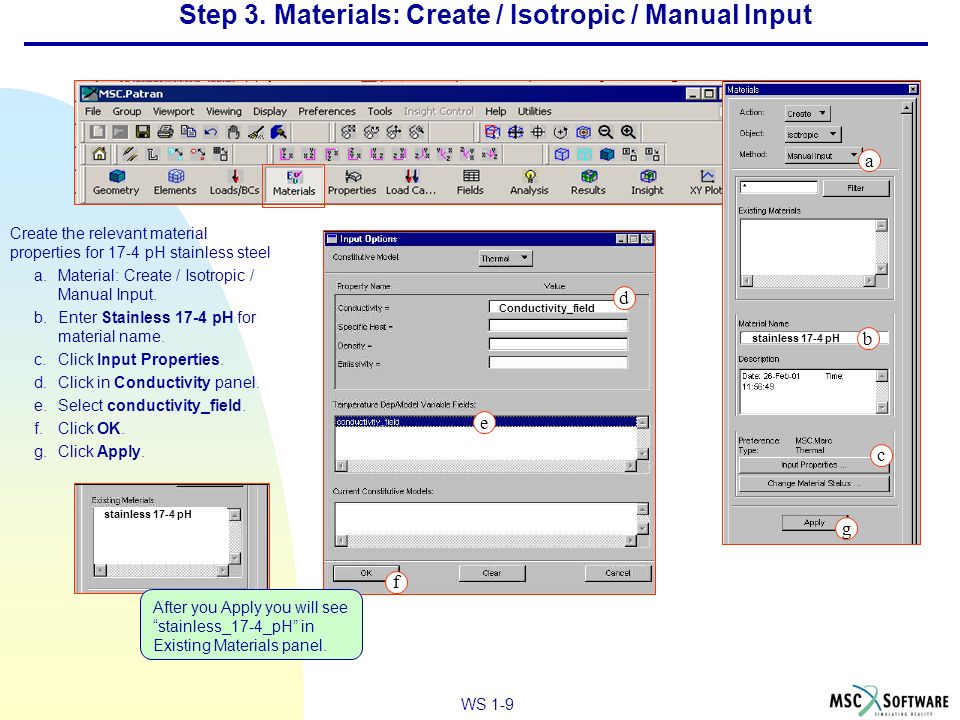Click Cancel in Input Options dialog
960x720 pixels.
(618, 573)
